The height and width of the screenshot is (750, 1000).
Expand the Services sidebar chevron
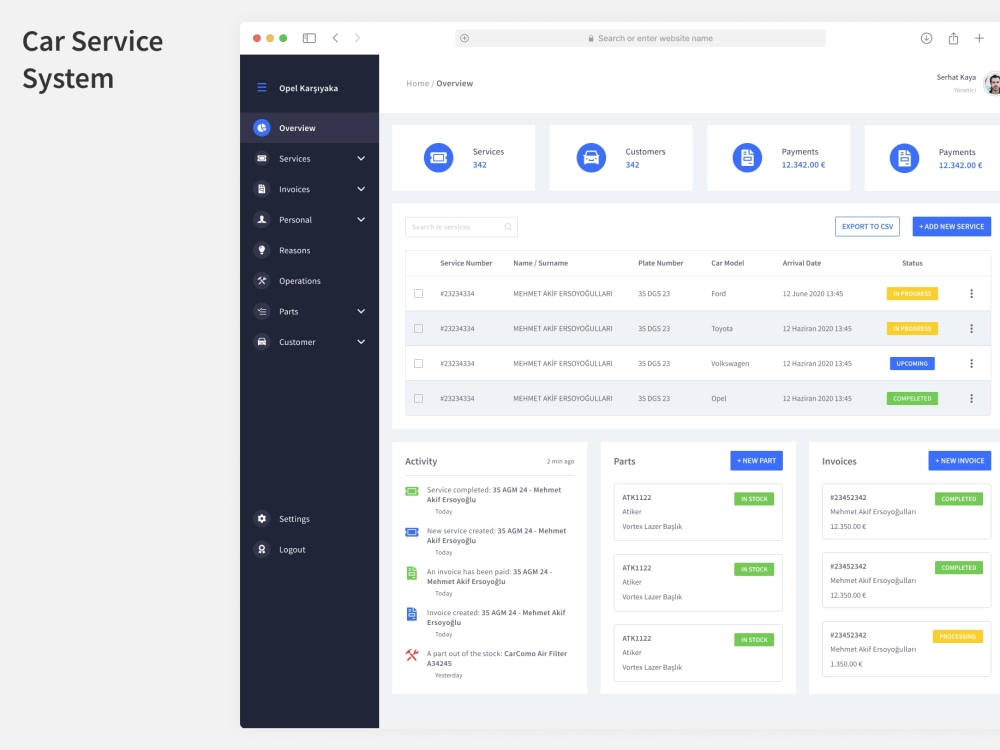[x=361, y=158]
